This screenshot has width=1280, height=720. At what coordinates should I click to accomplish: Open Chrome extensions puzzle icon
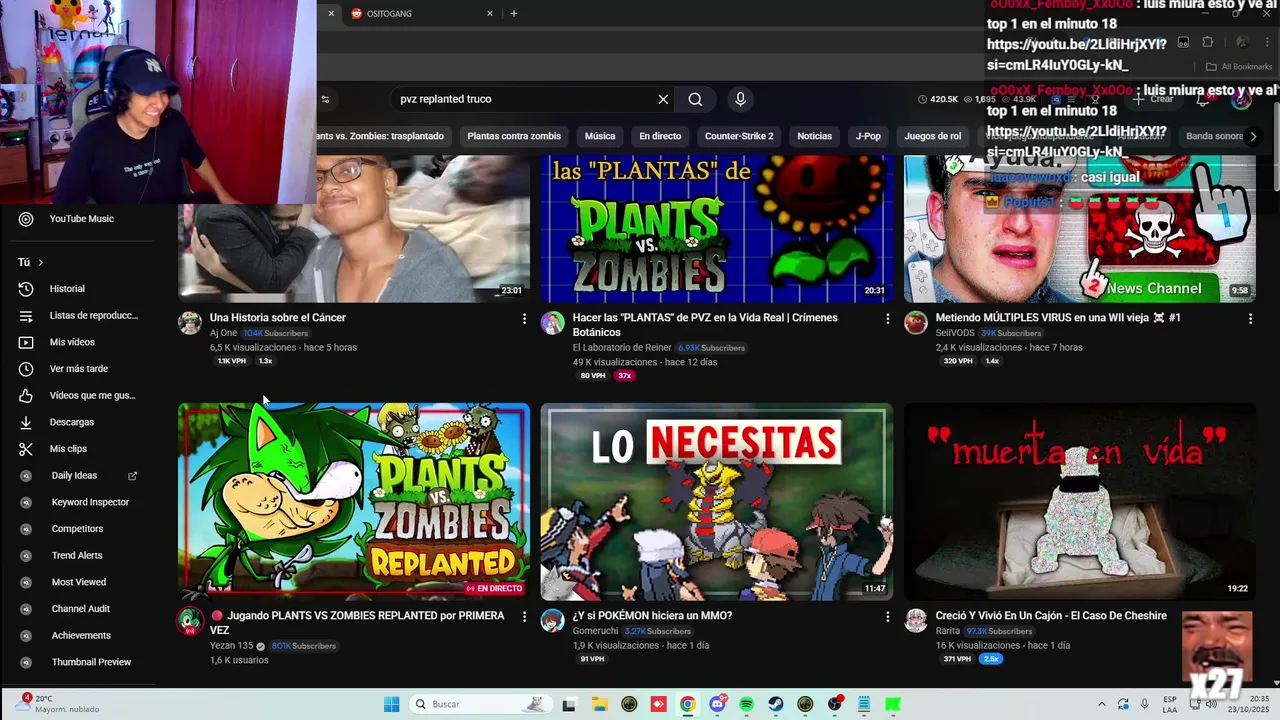pyautogui.click(x=1207, y=42)
